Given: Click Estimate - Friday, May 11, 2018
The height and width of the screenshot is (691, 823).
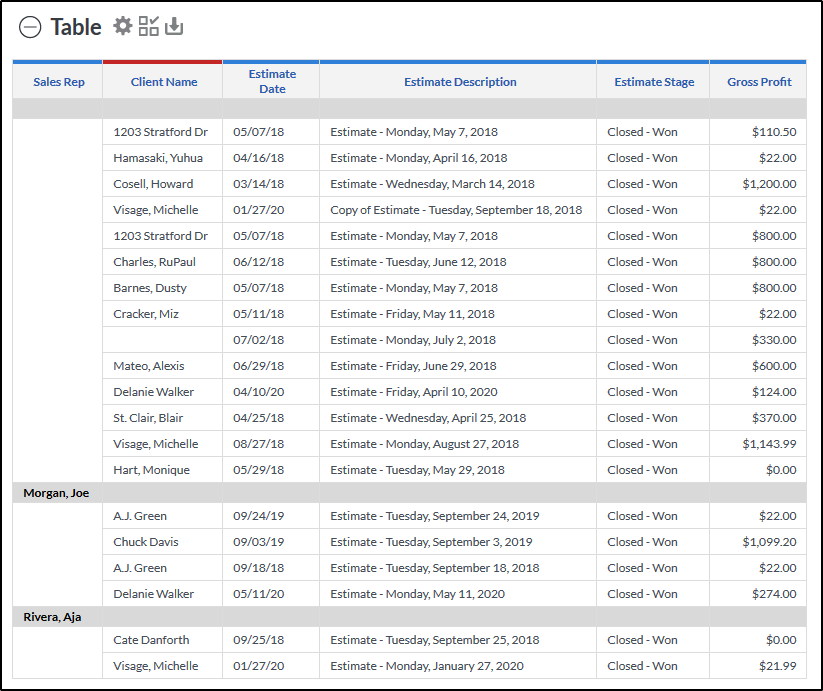Looking at the screenshot, I should point(413,314).
